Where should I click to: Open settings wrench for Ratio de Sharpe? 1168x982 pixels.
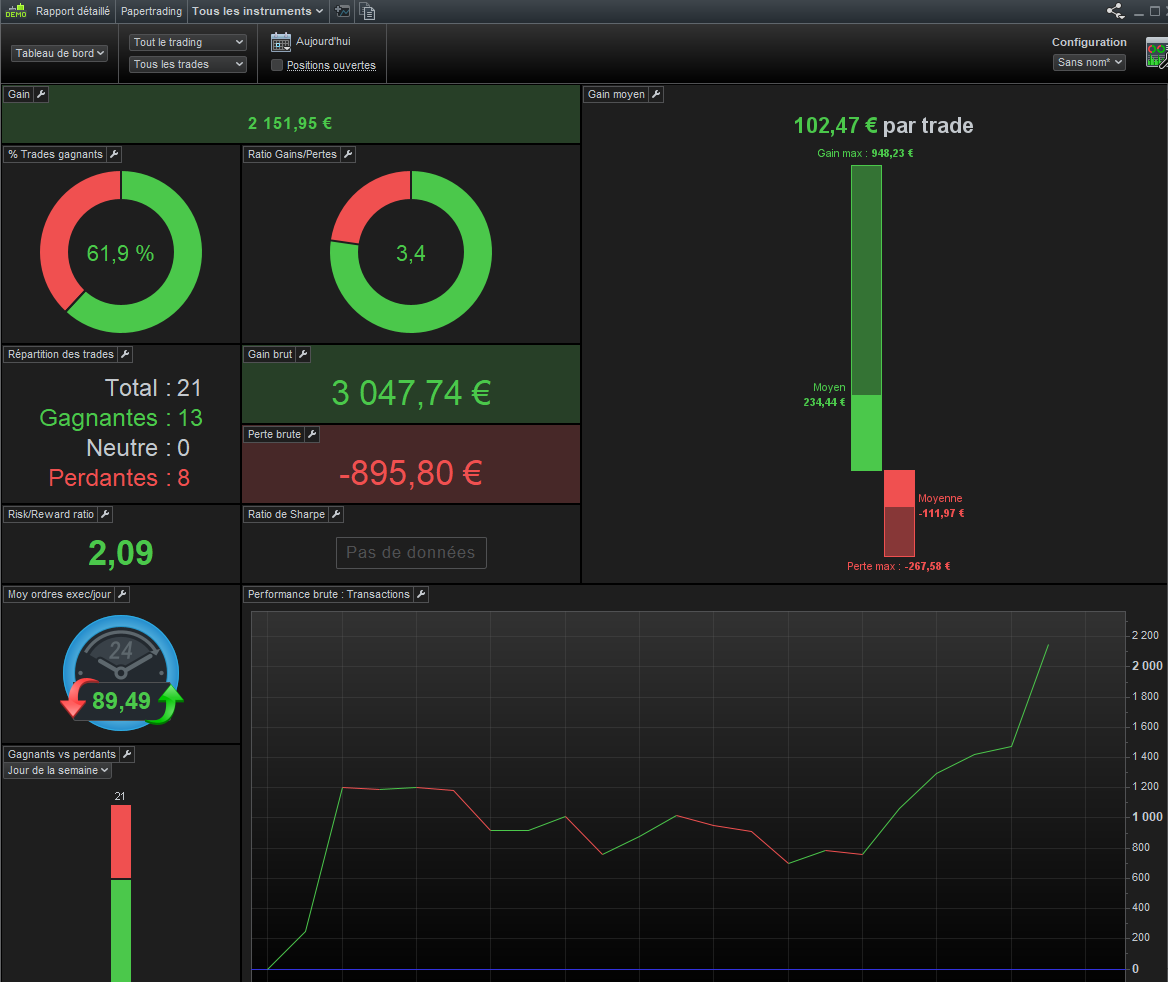pyautogui.click(x=336, y=514)
